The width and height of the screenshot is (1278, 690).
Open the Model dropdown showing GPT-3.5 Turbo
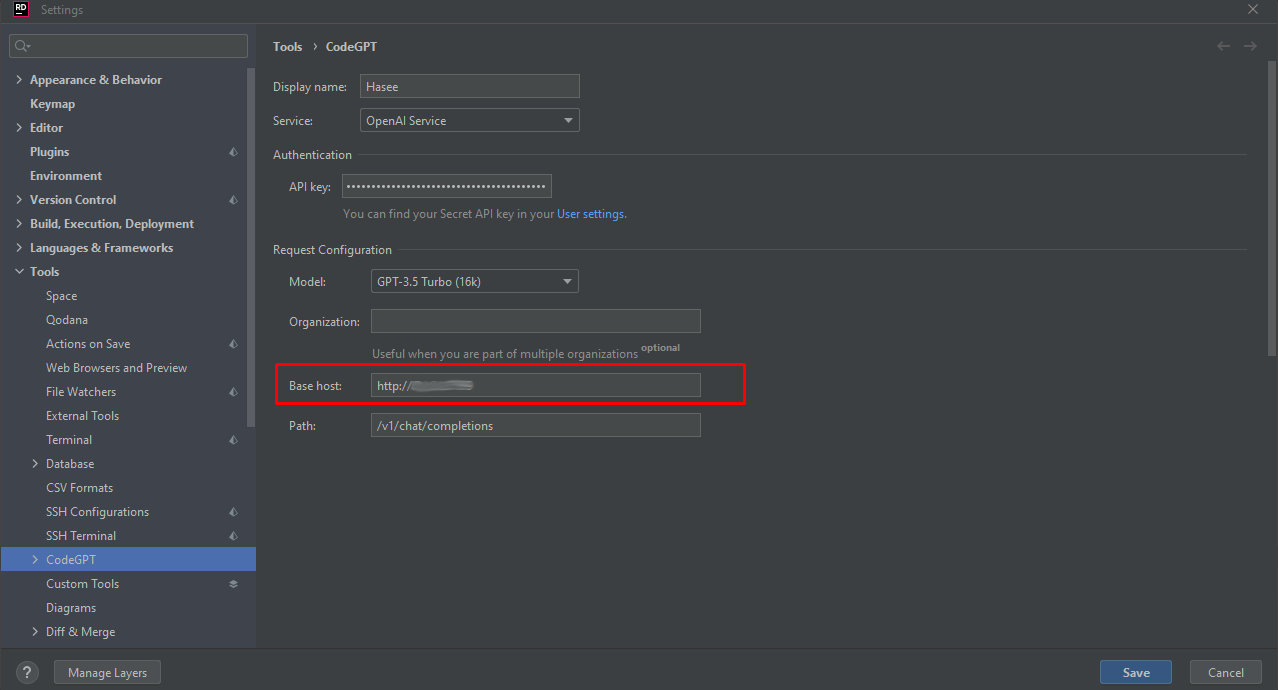pos(474,282)
